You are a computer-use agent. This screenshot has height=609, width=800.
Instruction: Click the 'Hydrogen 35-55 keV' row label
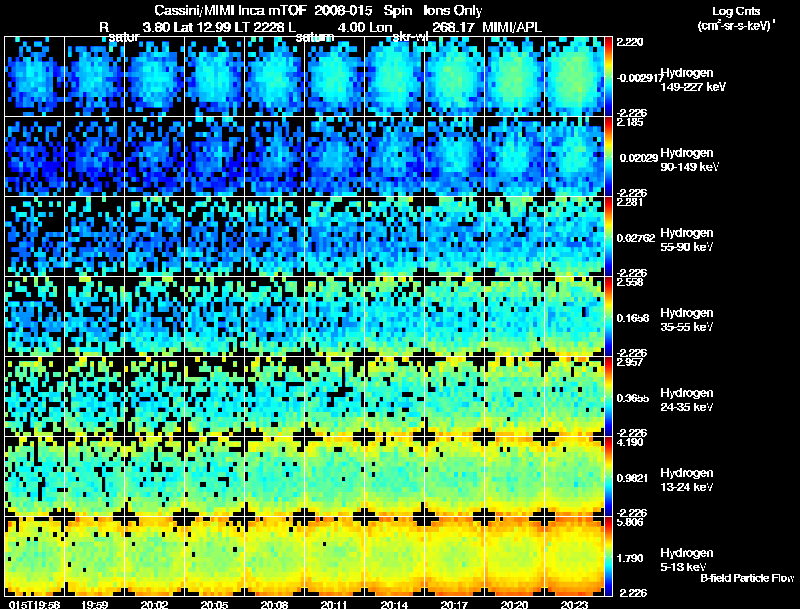click(687, 320)
